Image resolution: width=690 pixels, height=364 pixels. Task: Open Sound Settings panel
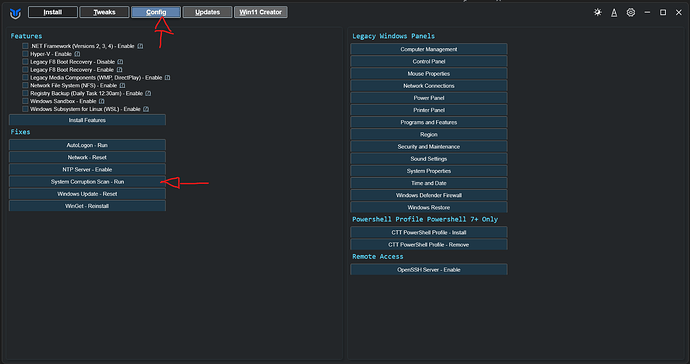pos(429,159)
